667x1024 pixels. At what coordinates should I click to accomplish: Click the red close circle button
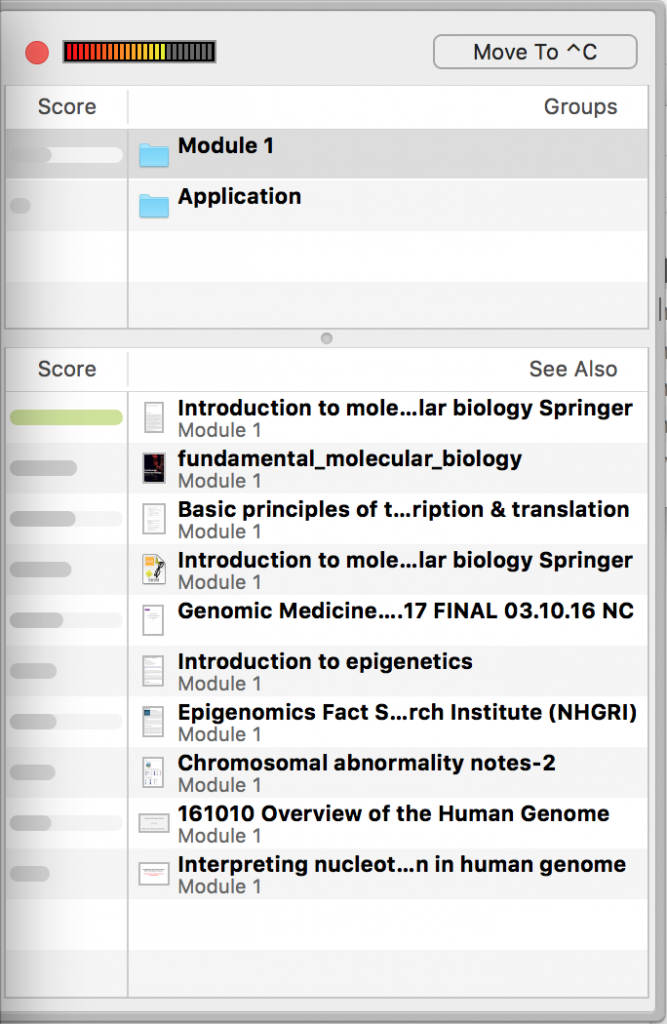[x=37, y=52]
